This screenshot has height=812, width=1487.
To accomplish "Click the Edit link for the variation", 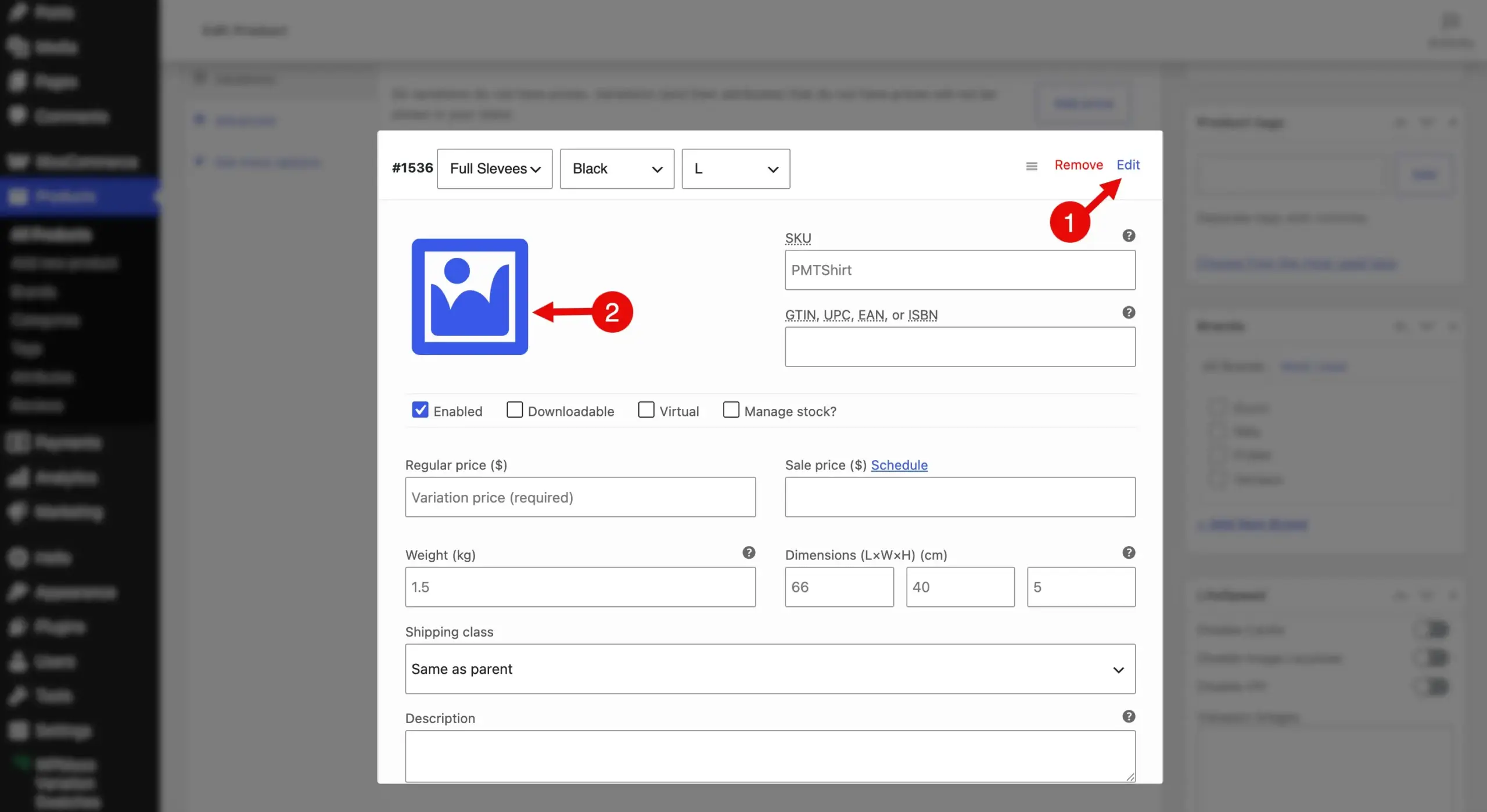I will 1128,165.
